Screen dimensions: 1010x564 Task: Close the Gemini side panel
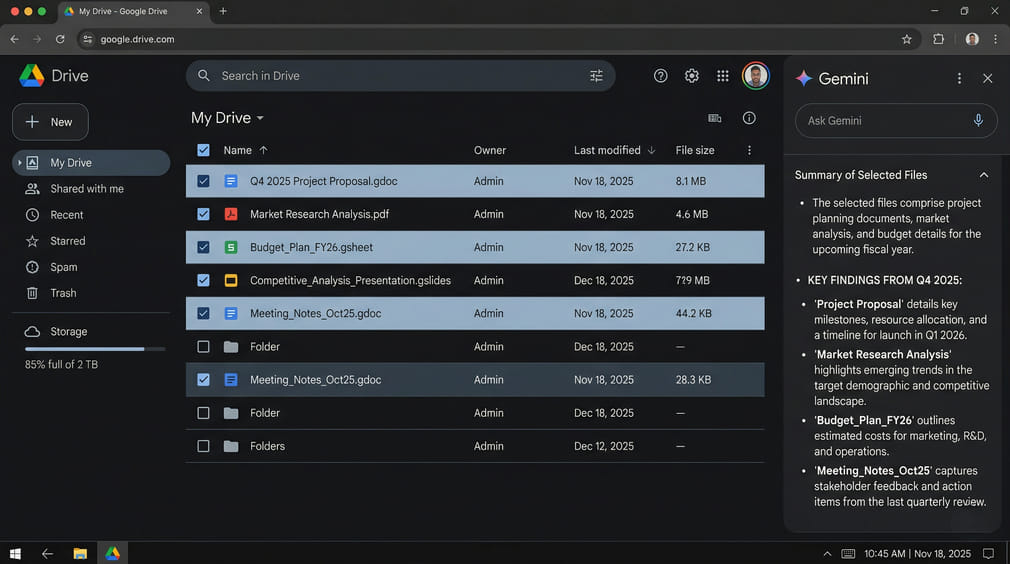(987, 79)
